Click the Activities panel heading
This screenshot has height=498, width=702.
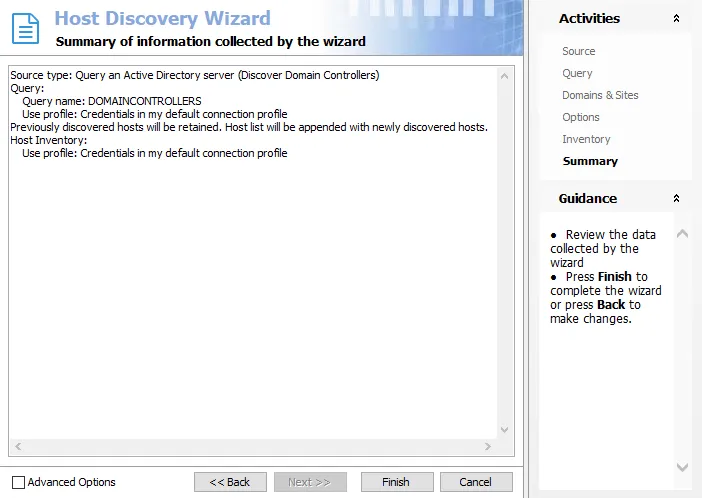[589, 18]
